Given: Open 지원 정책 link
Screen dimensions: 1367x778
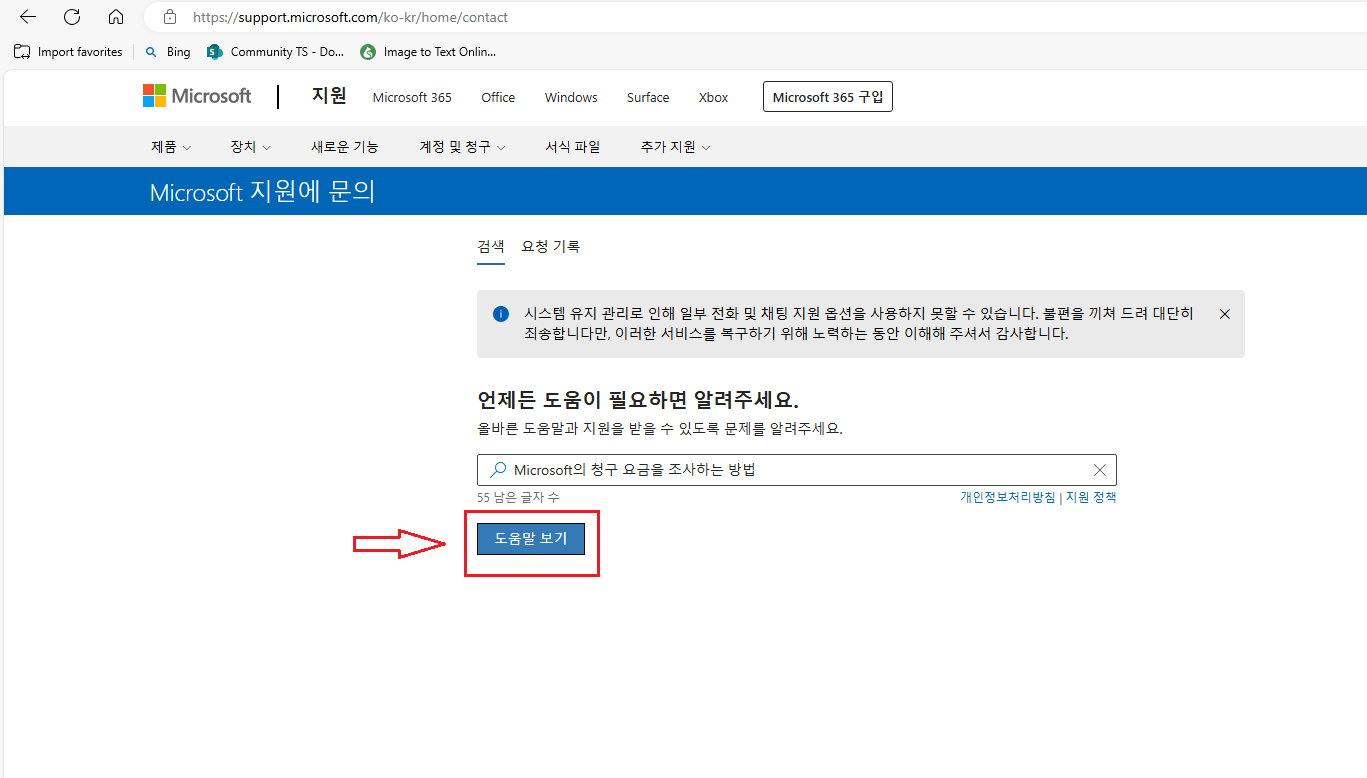Looking at the screenshot, I should click(1091, 497).
